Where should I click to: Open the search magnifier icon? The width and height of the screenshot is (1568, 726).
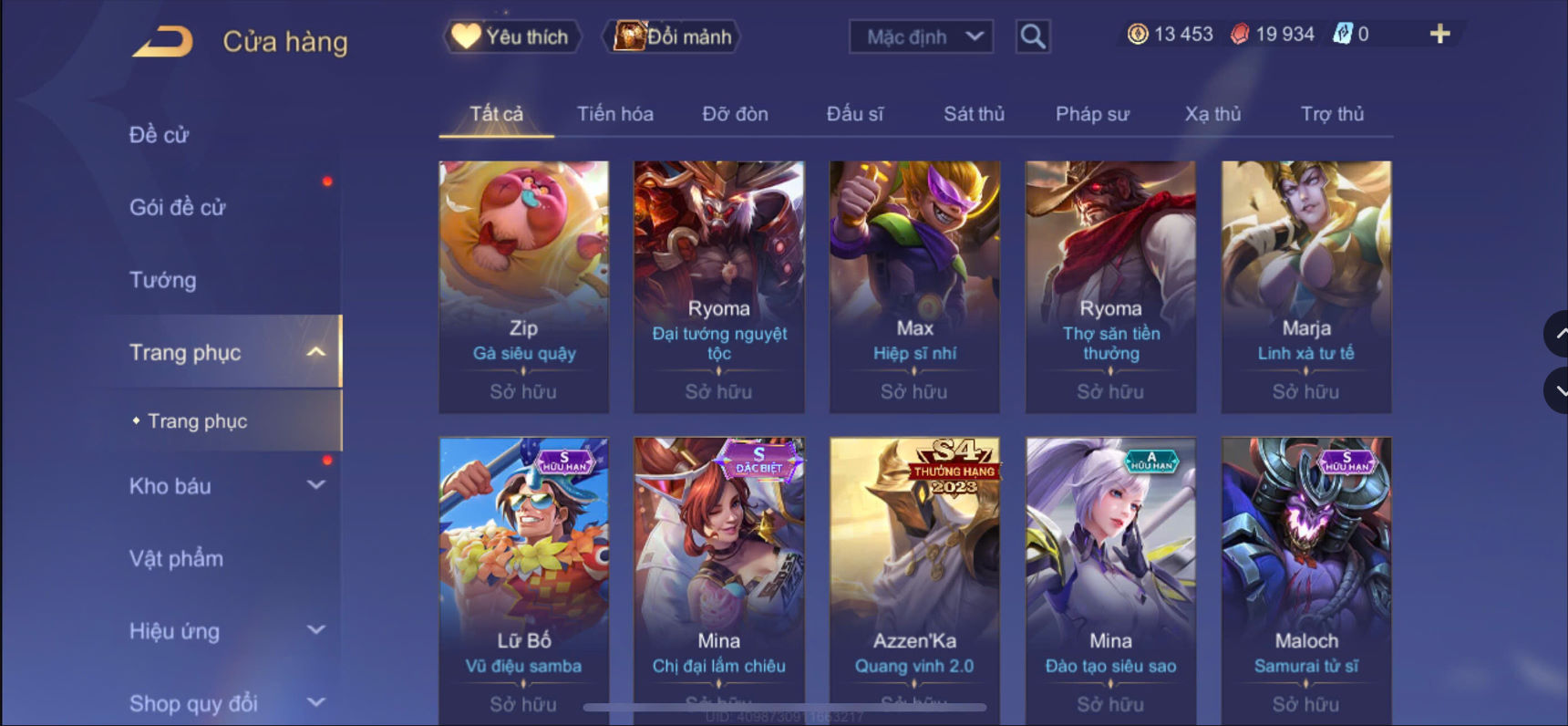click(x=1033, y=36)
